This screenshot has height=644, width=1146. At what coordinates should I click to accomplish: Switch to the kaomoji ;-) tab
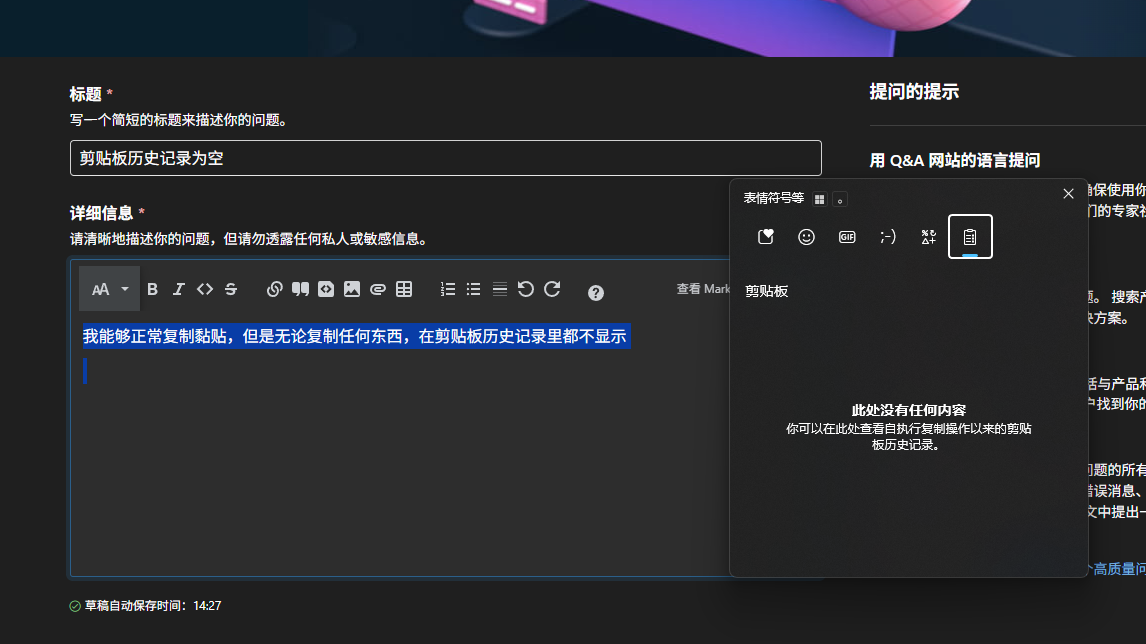tap(887, 237)
